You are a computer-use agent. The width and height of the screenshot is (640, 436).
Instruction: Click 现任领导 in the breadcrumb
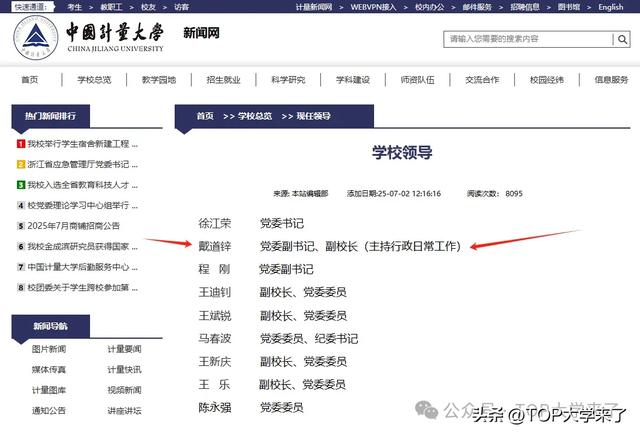[313, 116]
